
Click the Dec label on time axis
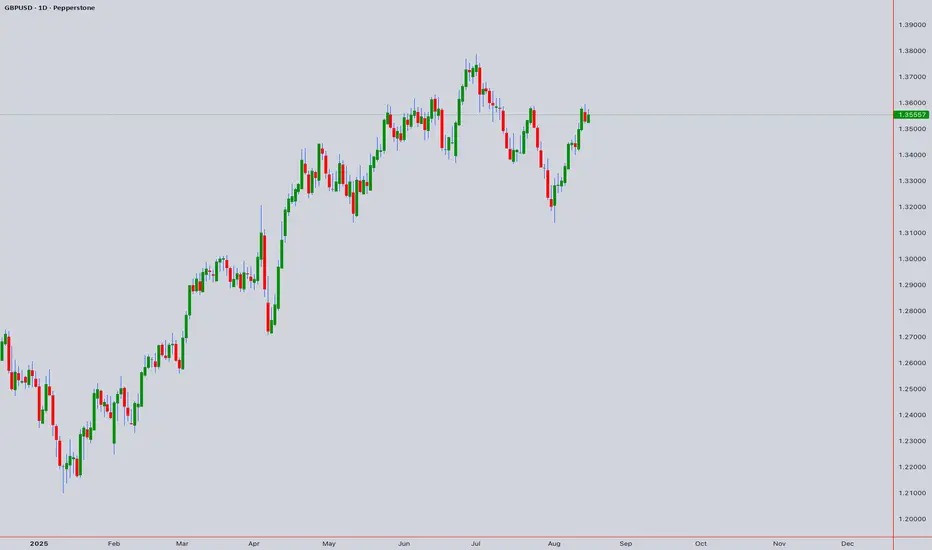tap(848, 543)
